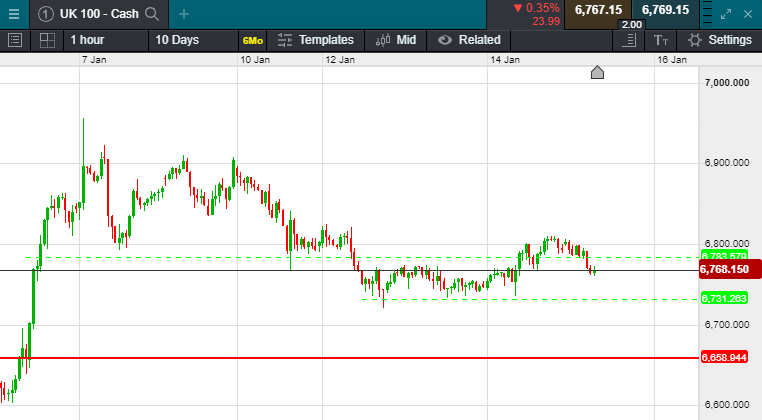Click the 0.35% change indicator
Image resolution: width=762 pixels, height=420 pixels.
point(537,8)
